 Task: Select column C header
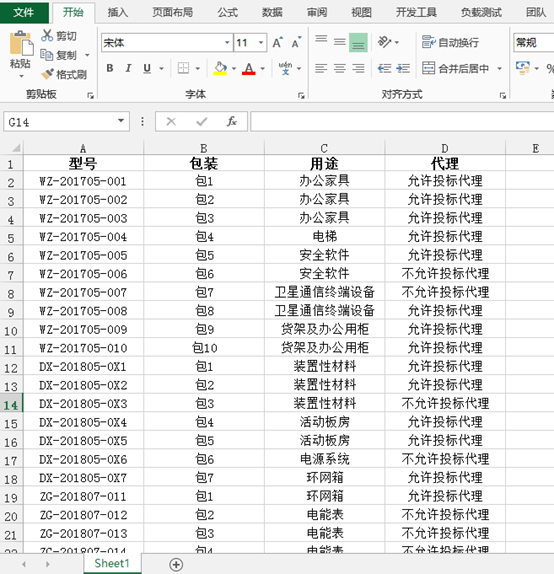click(x=324, y=148)
